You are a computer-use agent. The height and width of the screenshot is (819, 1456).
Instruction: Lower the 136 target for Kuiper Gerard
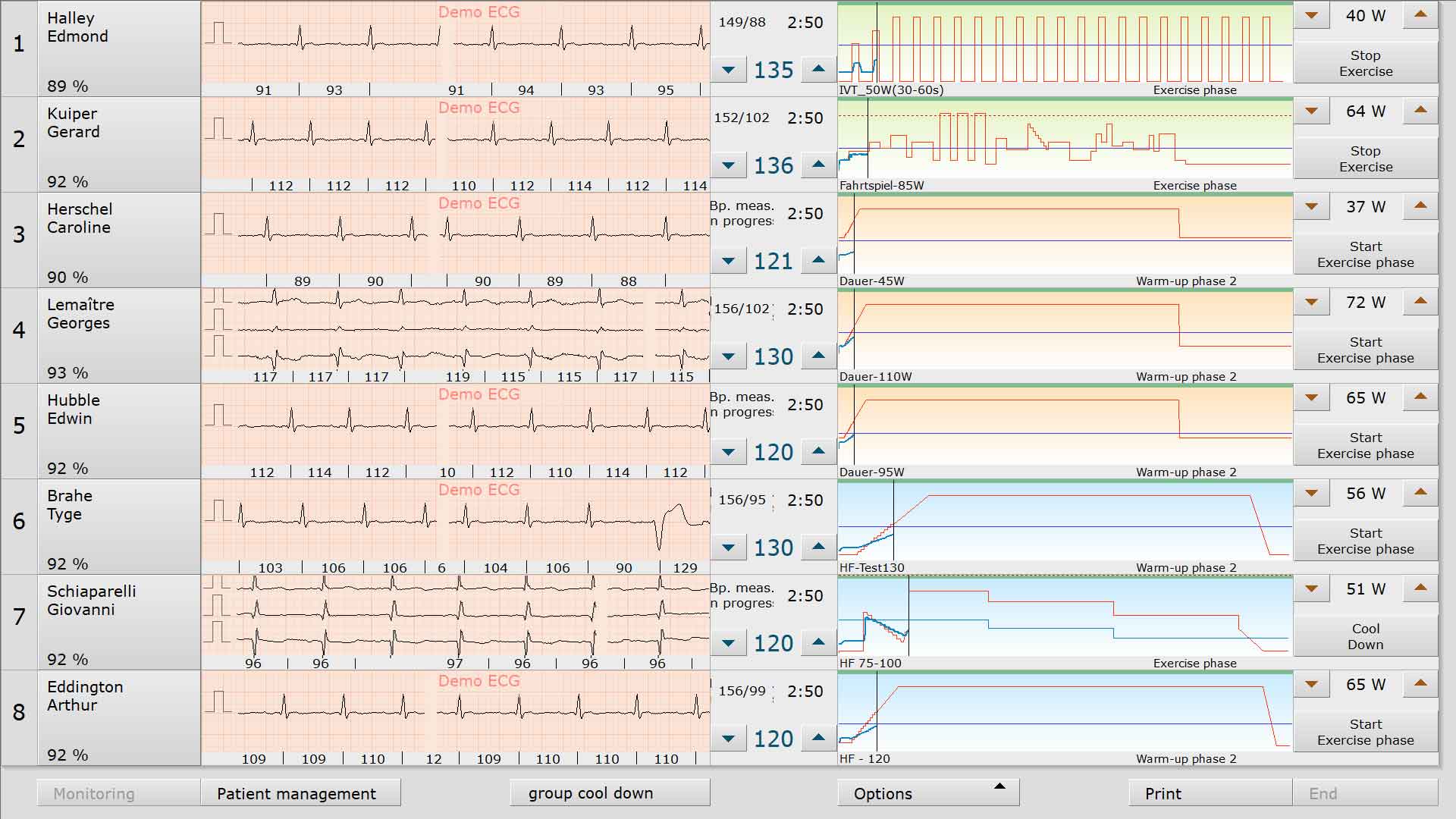(728, 165)
